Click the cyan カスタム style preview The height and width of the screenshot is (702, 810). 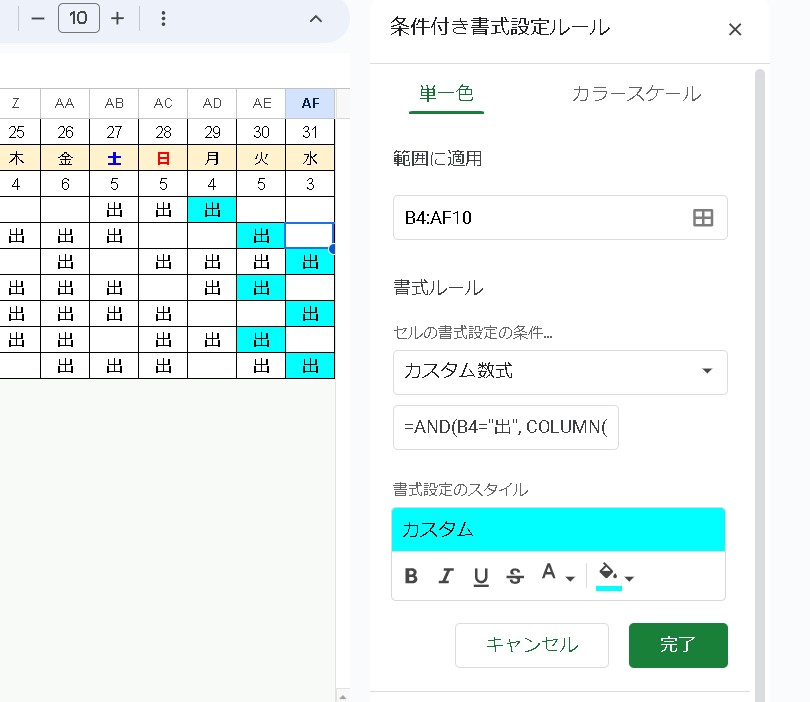(x=558, y=529)
